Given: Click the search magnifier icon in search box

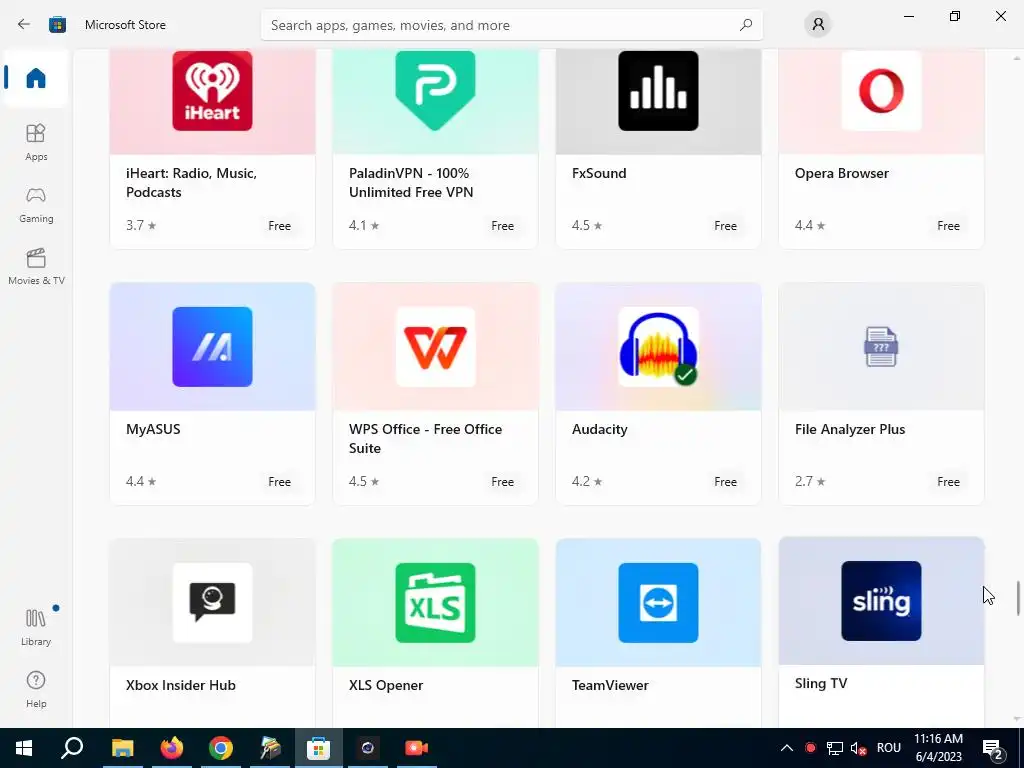Looking at the screenshot, I should (746, 25).
